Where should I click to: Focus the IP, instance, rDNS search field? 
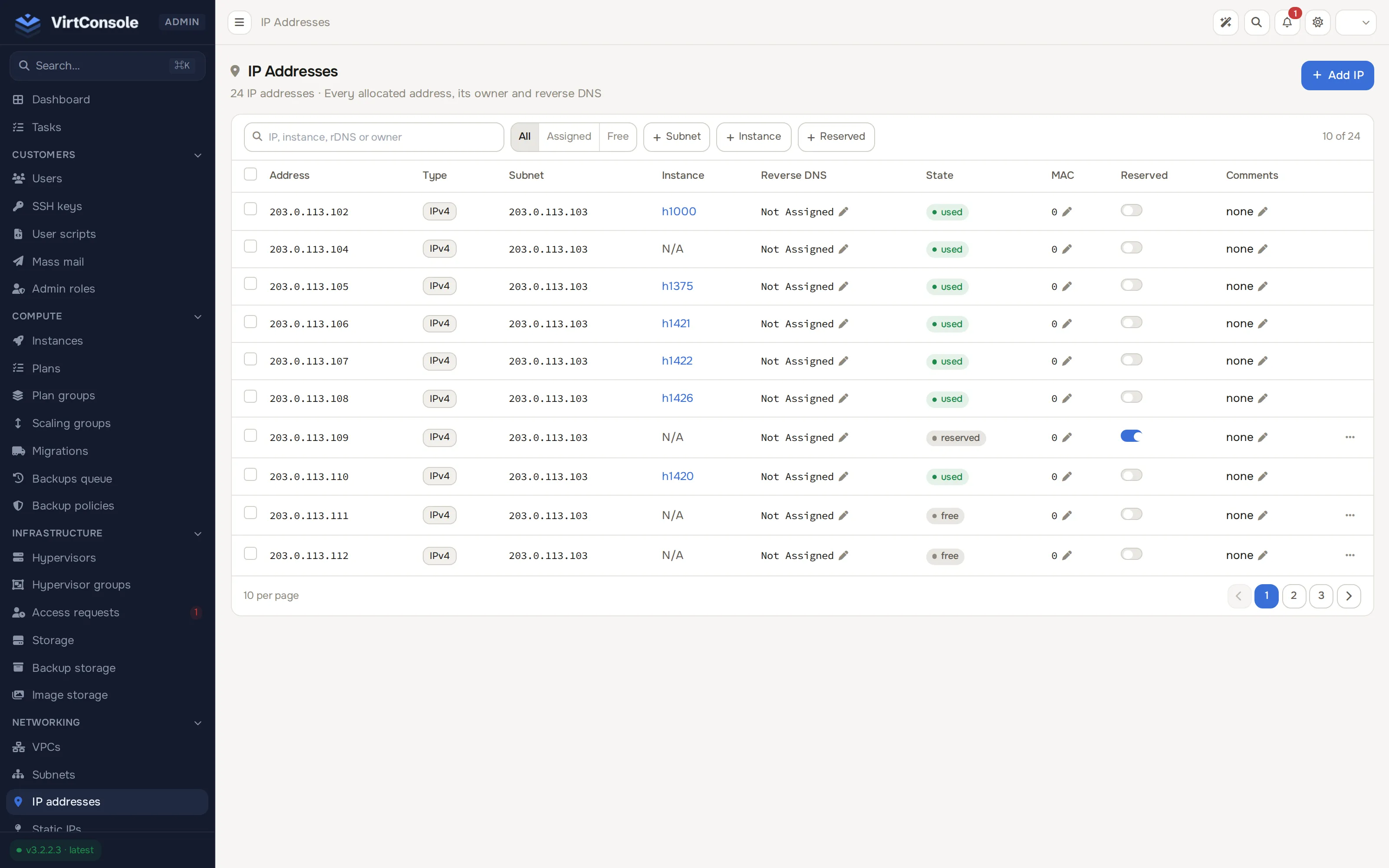(374, 137)
